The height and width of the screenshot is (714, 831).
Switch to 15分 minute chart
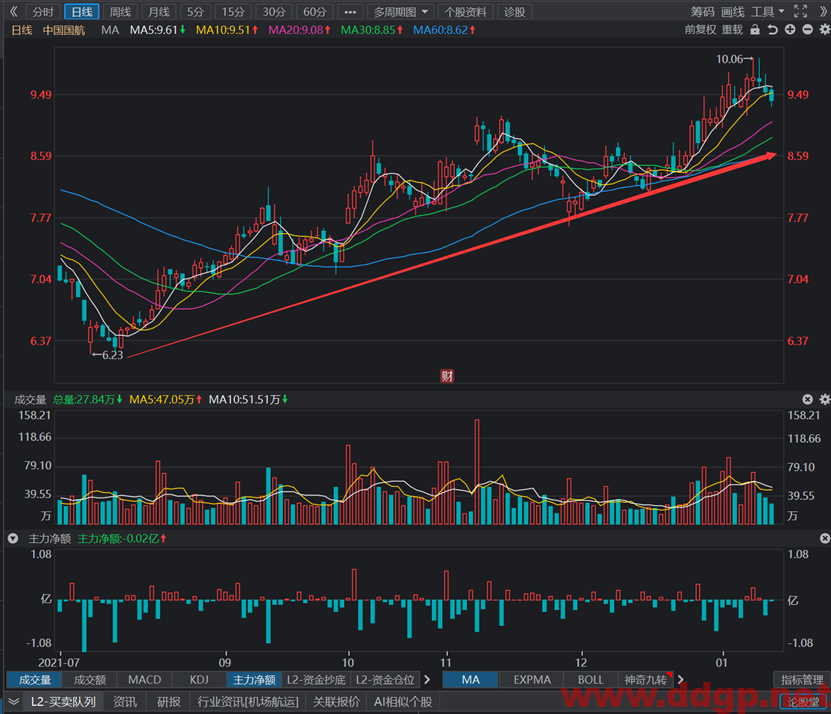[x=233, y=12]
